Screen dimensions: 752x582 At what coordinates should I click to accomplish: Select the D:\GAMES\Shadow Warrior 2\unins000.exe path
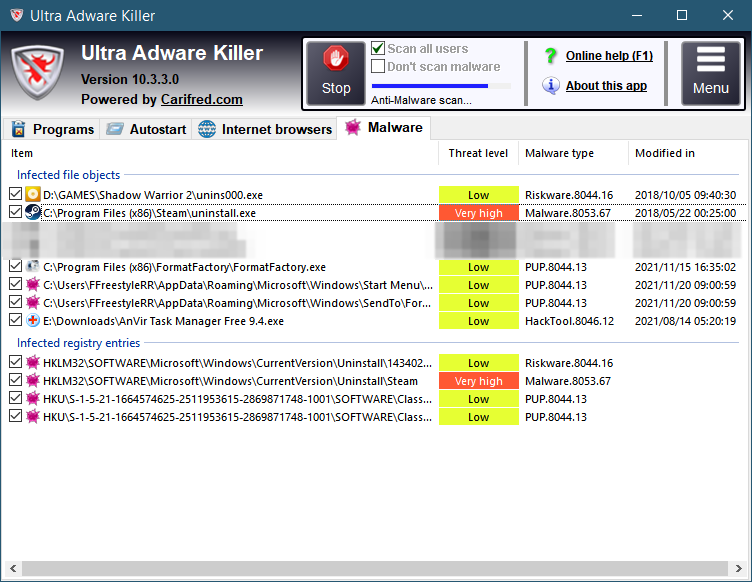click(153, 195)
